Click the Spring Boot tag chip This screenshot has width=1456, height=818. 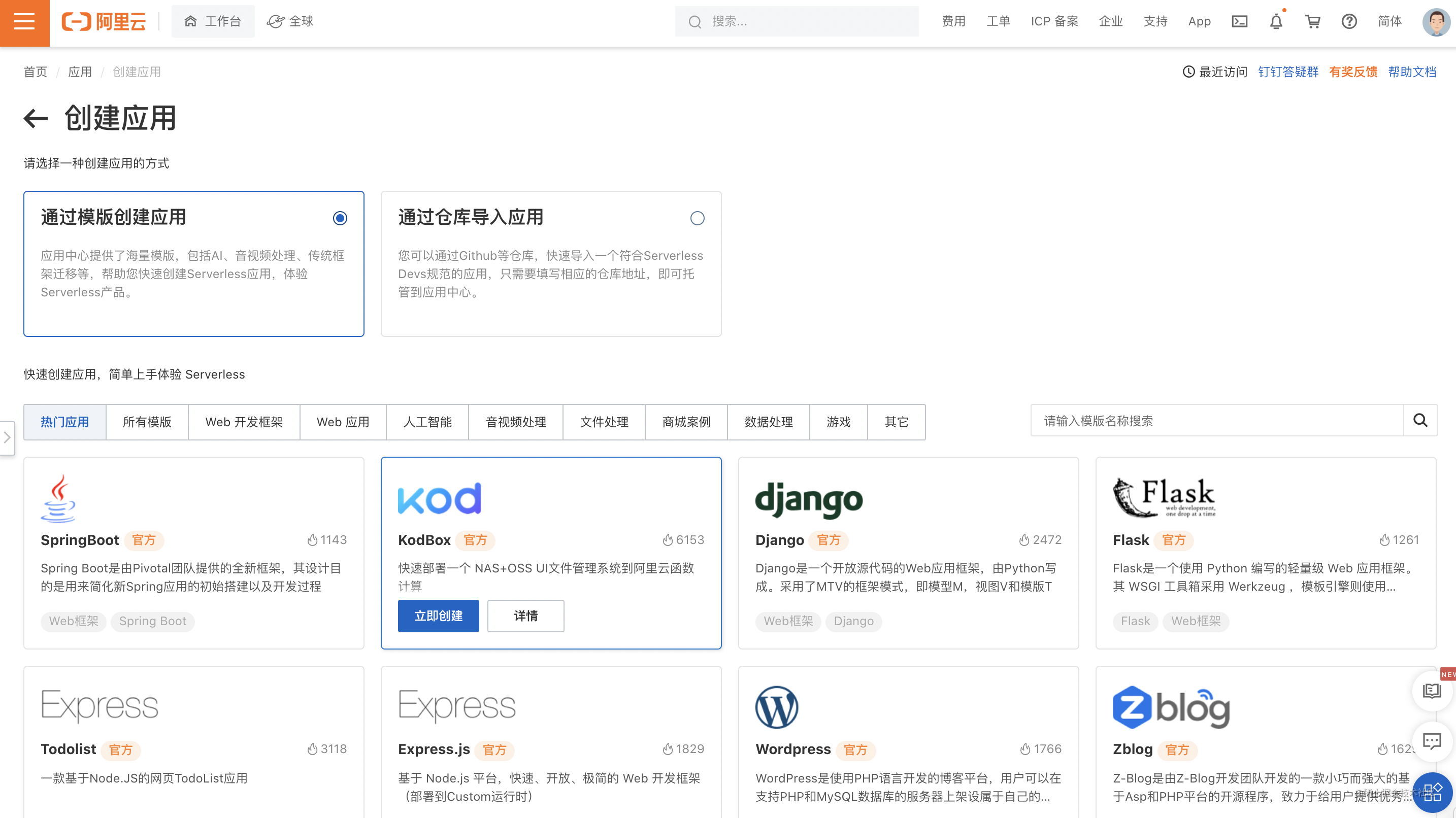click(153, 622)
